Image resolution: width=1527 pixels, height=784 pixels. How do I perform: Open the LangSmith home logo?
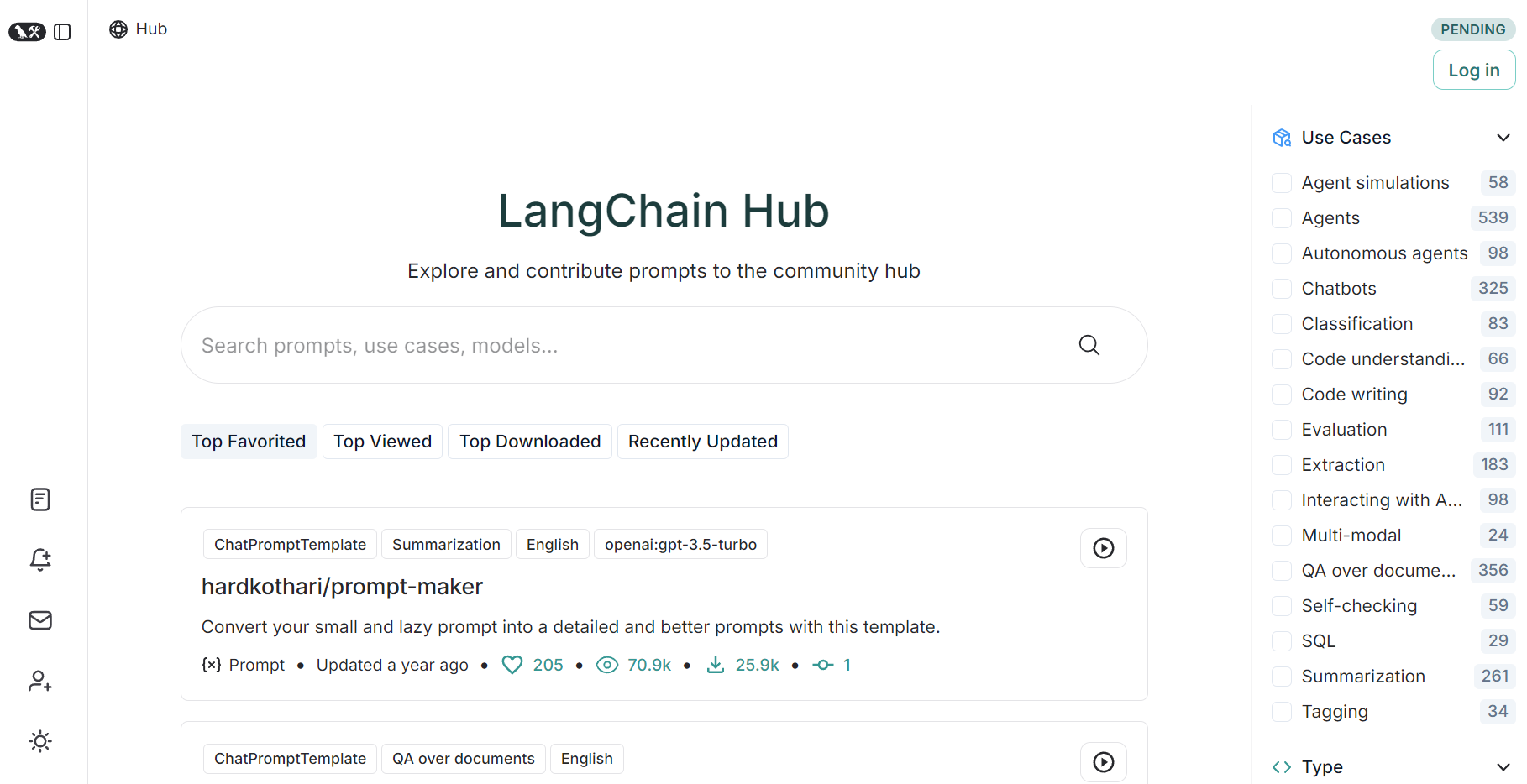coord(27,31)
